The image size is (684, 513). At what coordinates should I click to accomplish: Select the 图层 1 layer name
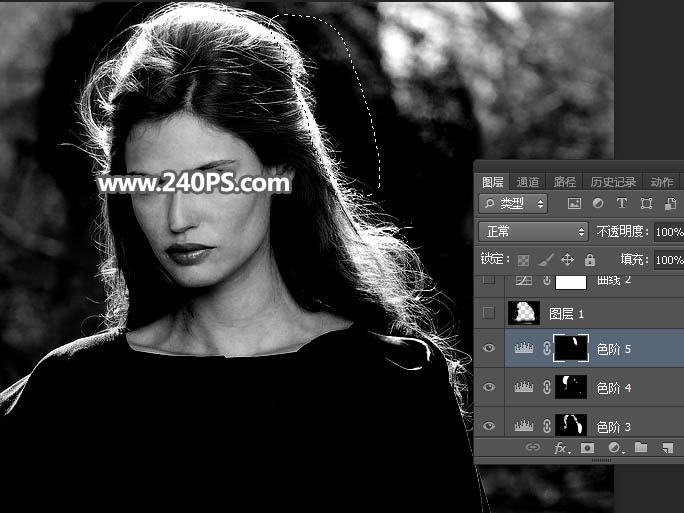tap(566, 314)
